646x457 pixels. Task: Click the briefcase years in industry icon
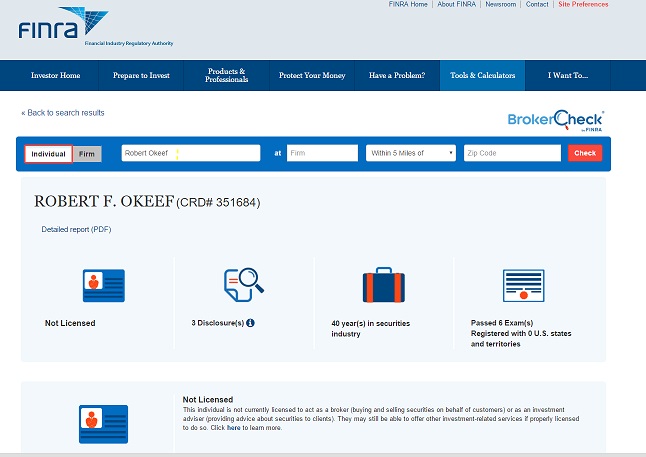[384, 285]
